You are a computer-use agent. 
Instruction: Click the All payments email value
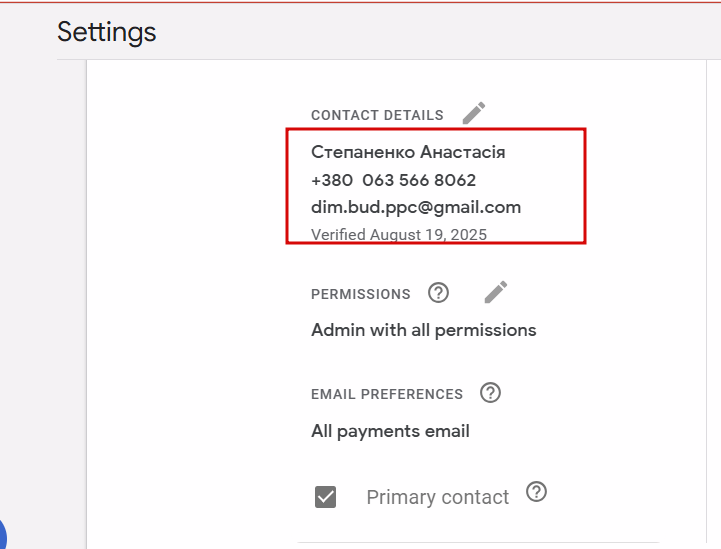[x=390, y=431]
